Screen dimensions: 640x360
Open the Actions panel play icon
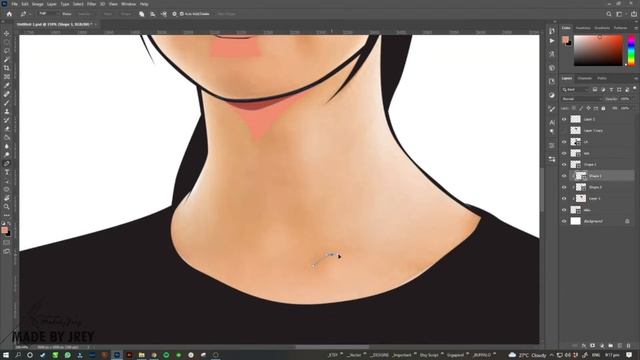(552, 41)
